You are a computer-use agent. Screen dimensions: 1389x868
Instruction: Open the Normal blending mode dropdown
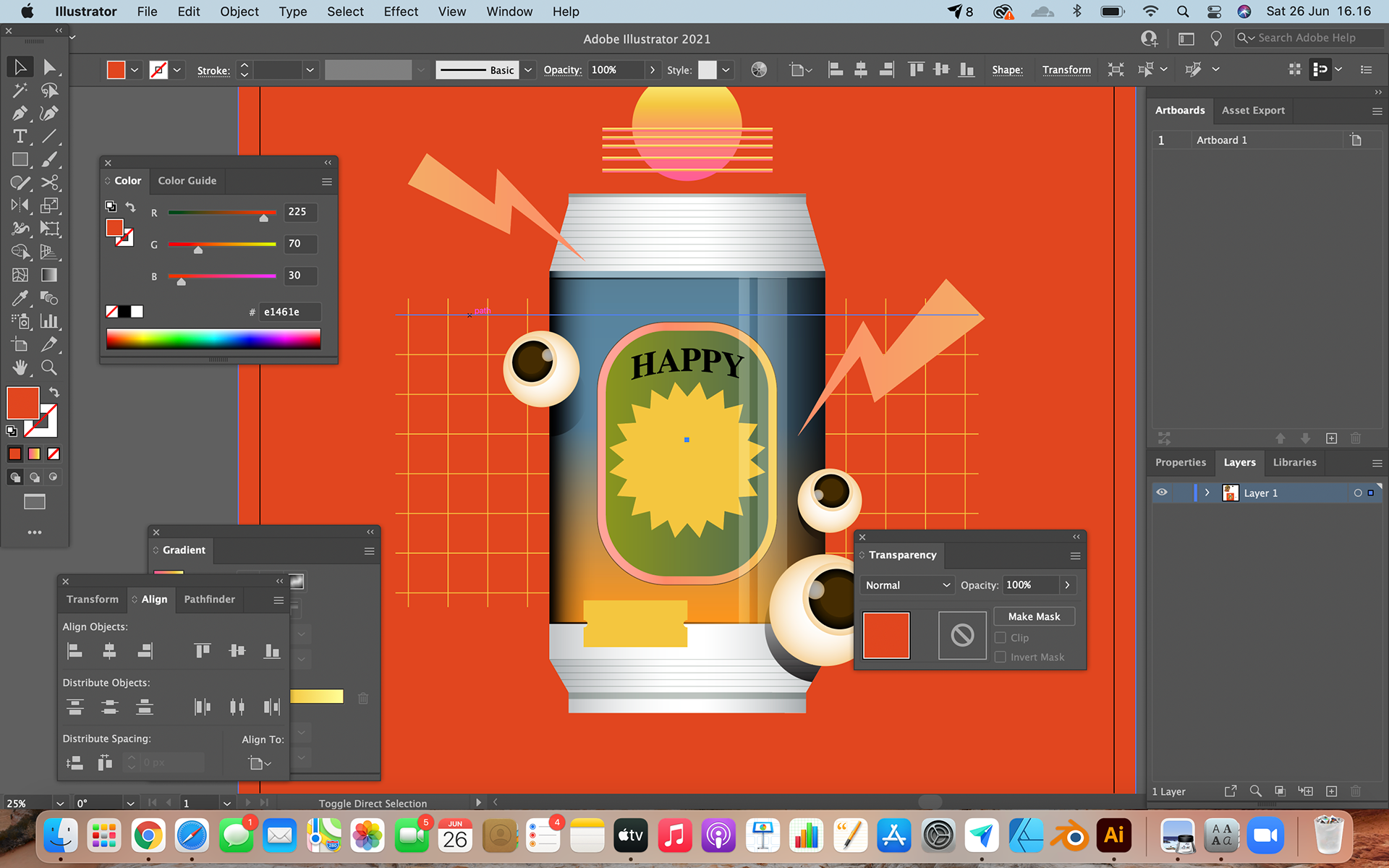pyautogui.click(x=907, y=585)
